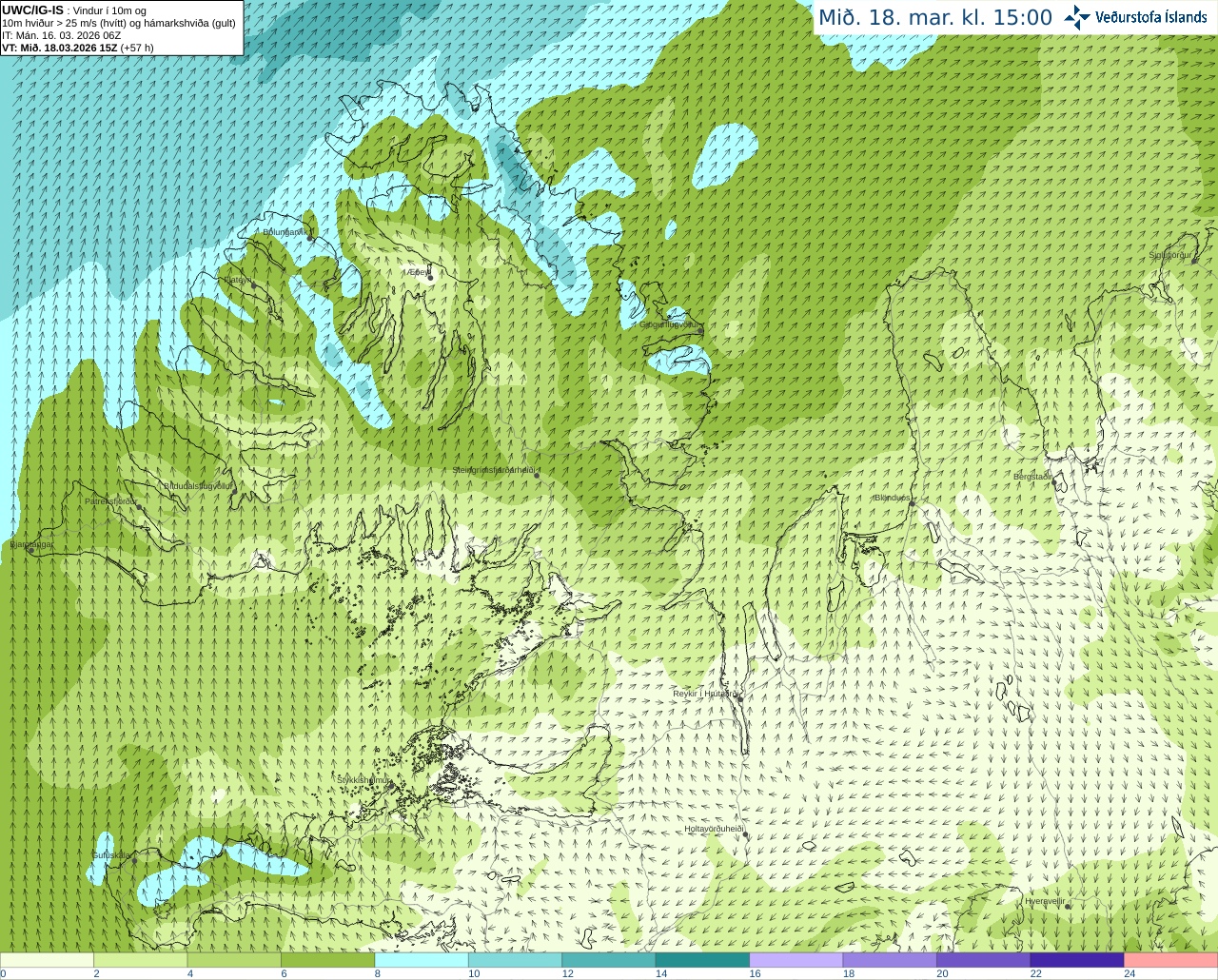The image size is (1218, 980).
Task: Click the Gjögurflugvöllur station label
Action: [x=669, y=324]
